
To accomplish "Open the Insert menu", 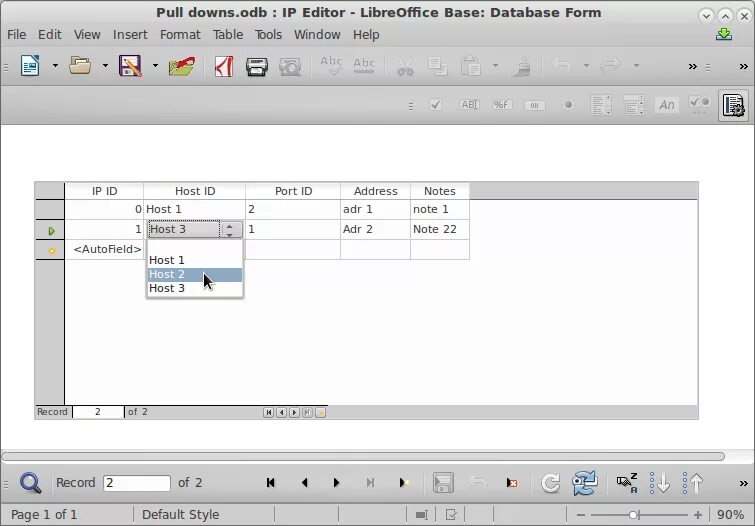I will tap(130, 35).
